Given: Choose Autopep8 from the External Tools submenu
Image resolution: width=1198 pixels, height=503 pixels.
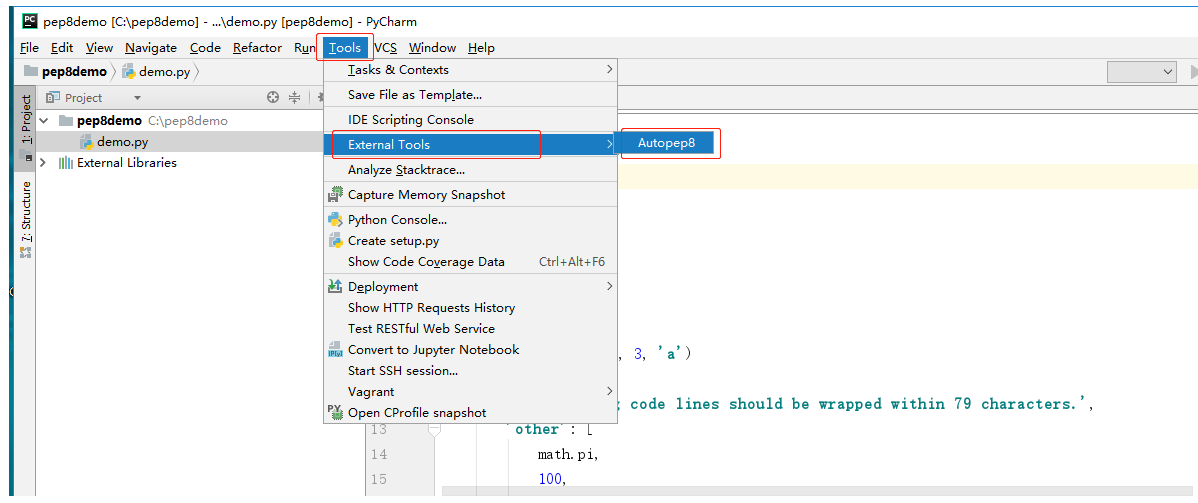Looking at the screenshot, I should pyautogui.click(x=667, y=144).
